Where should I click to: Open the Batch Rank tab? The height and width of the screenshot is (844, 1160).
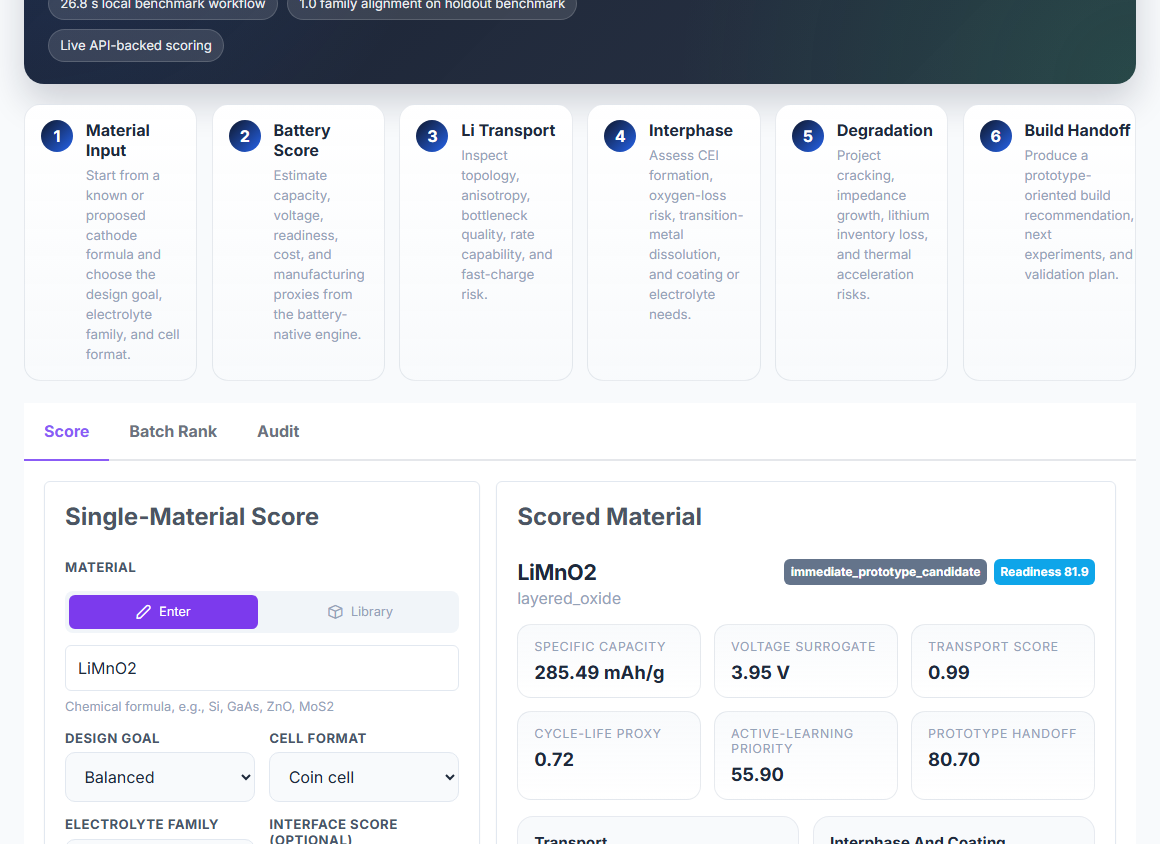click(173, 431)
